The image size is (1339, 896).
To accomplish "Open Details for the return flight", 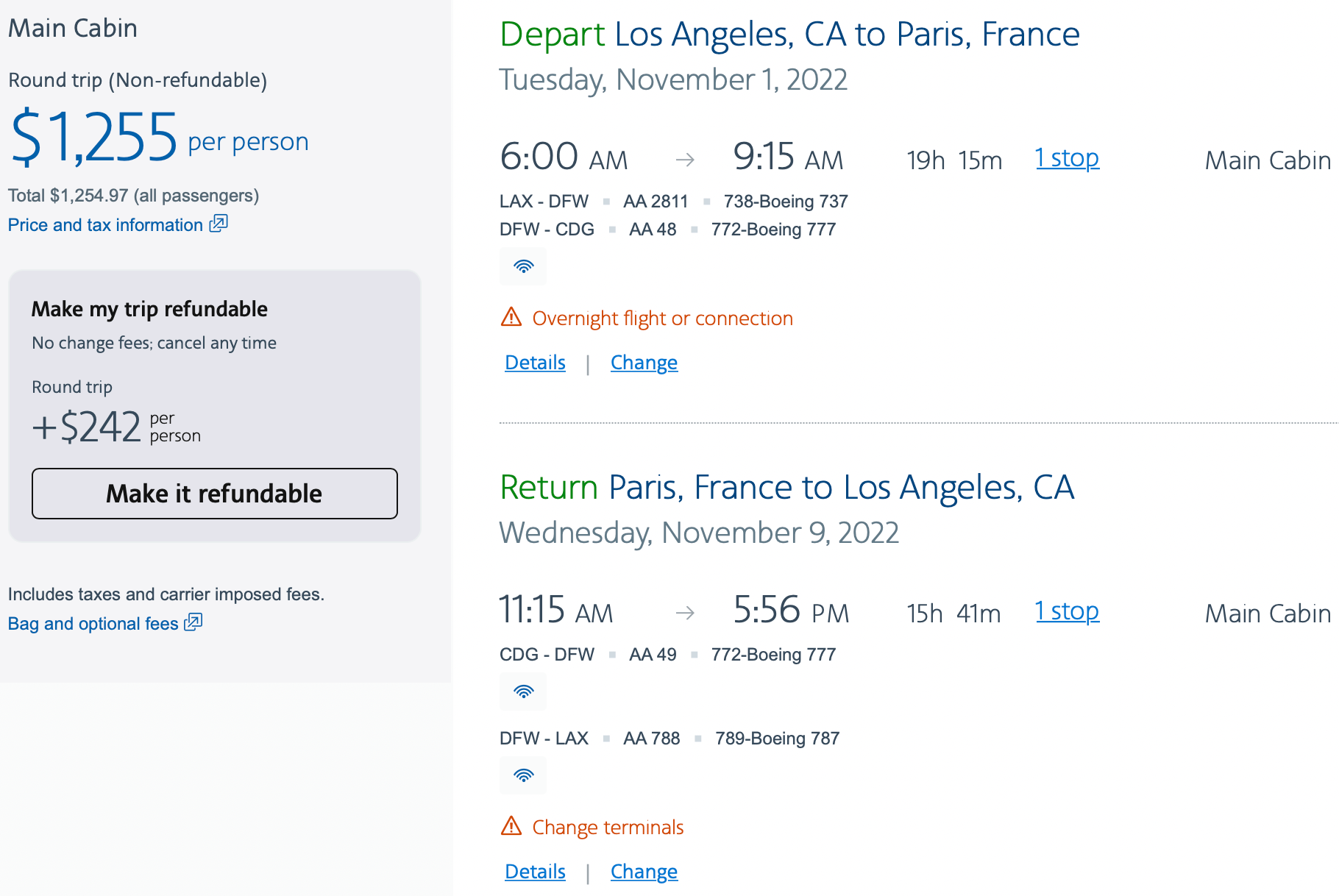I will coord(535,872).
